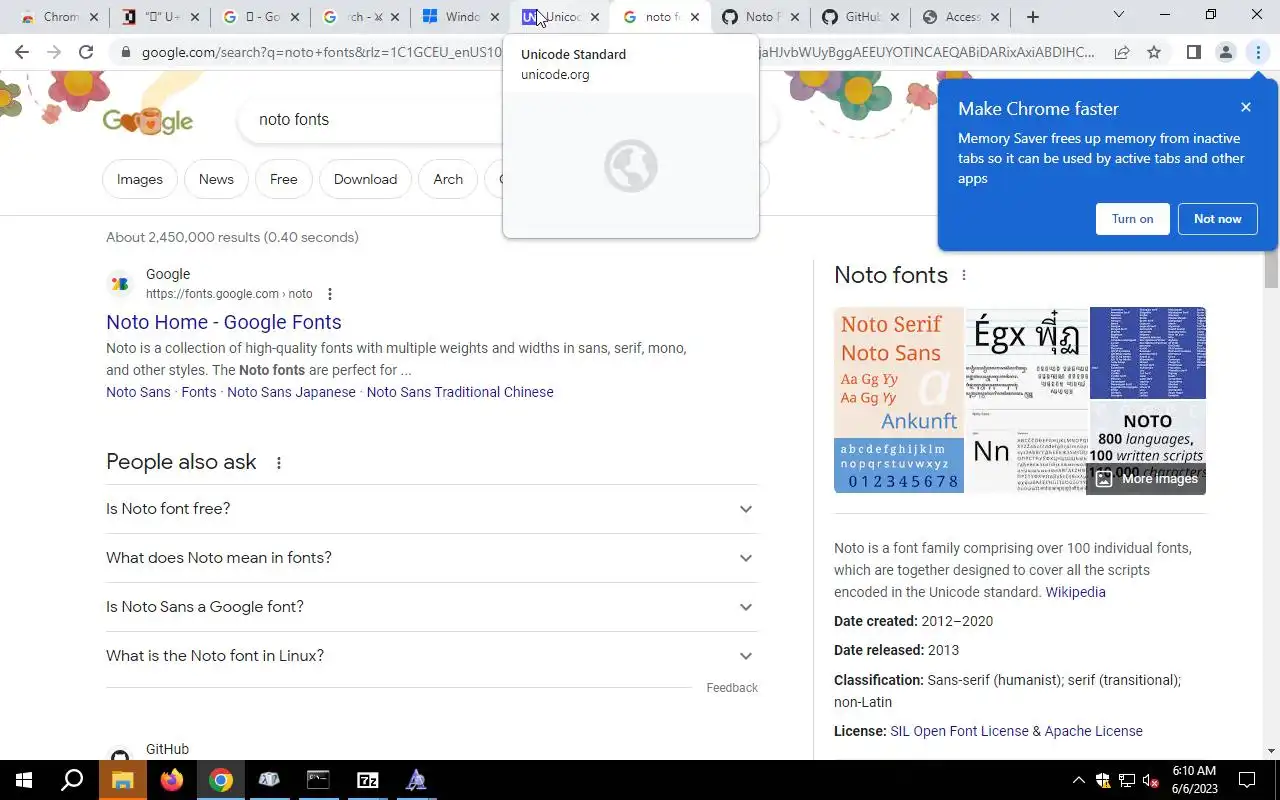Expand 'Is Noto font free?' question
The image size is (1280, 800).
431,509
